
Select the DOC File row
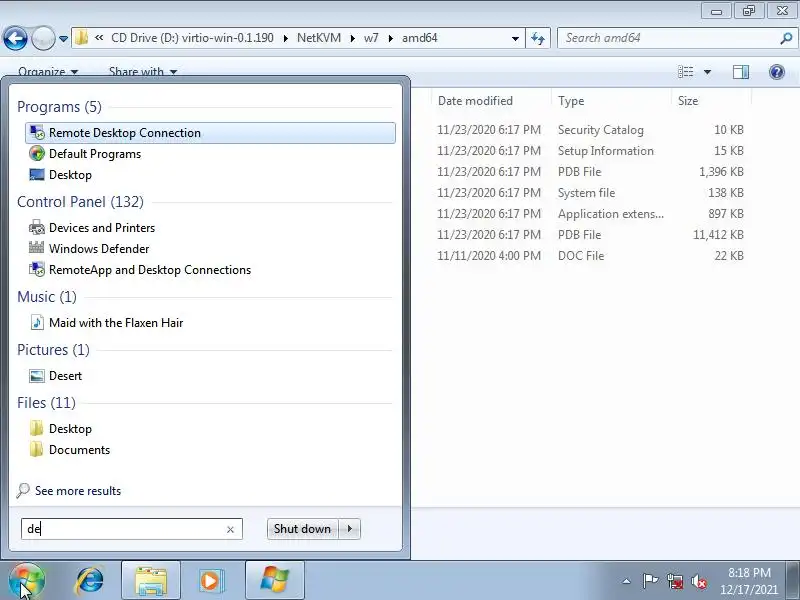pyautogui.click(x=590, y=256)
